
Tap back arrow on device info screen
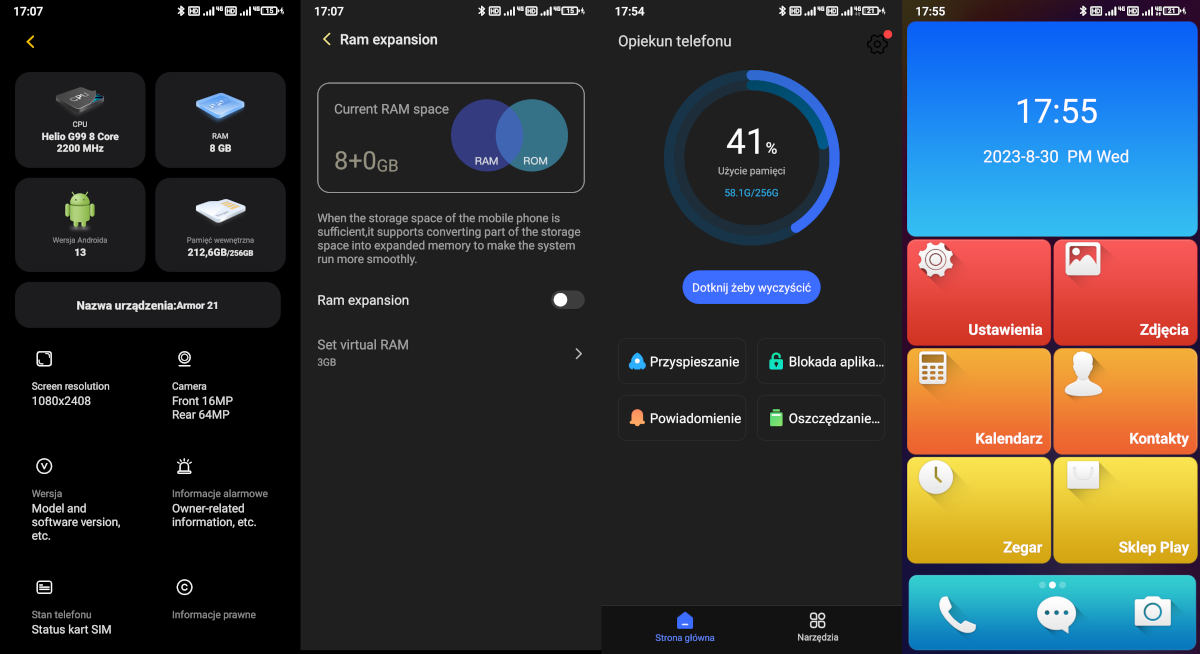pos(30,42)
